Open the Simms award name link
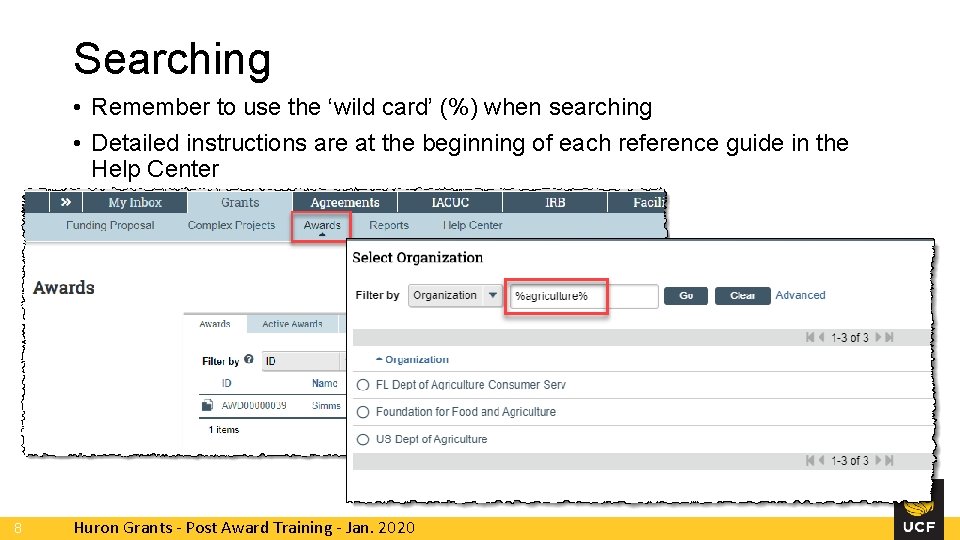960x540 pixels. [x=326, y=405]
